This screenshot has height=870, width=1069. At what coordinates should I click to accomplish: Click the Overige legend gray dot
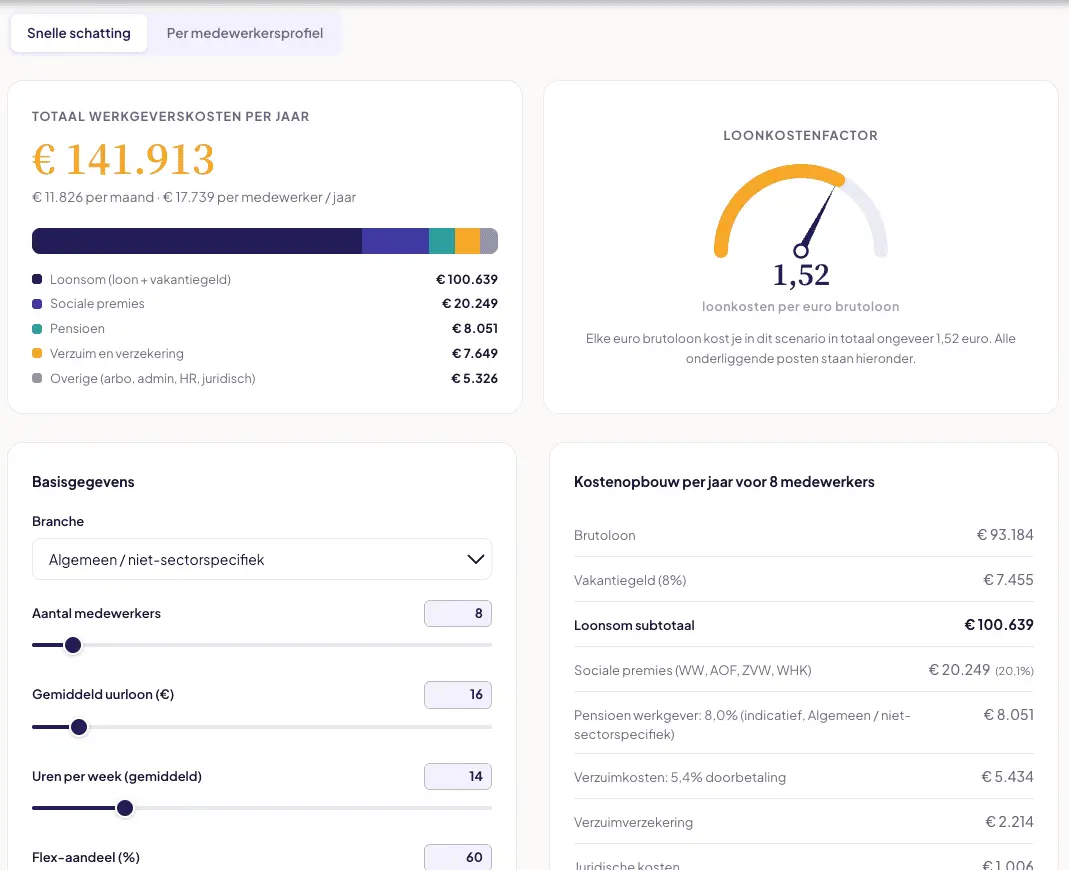click(37, 378)
